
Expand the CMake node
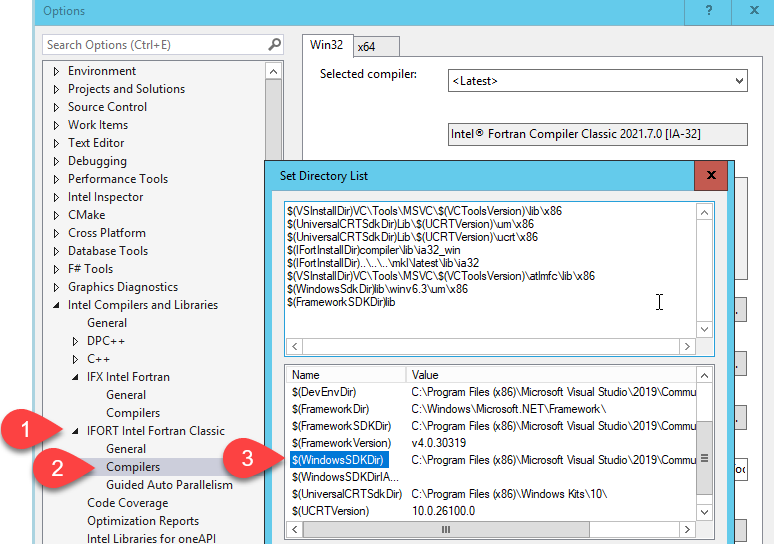56,215
